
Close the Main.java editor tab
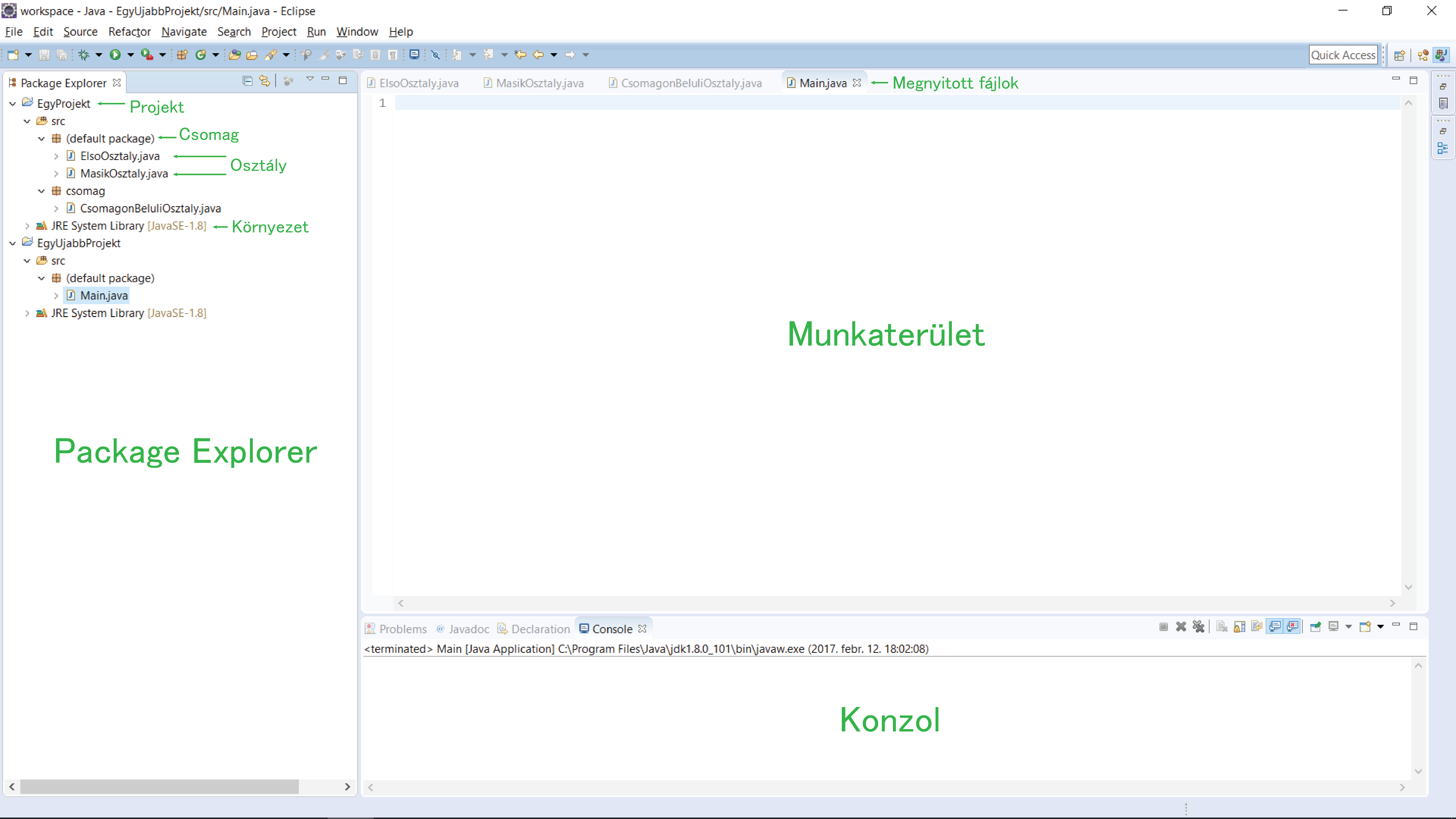pyautogui.click(x=857, y=83)
